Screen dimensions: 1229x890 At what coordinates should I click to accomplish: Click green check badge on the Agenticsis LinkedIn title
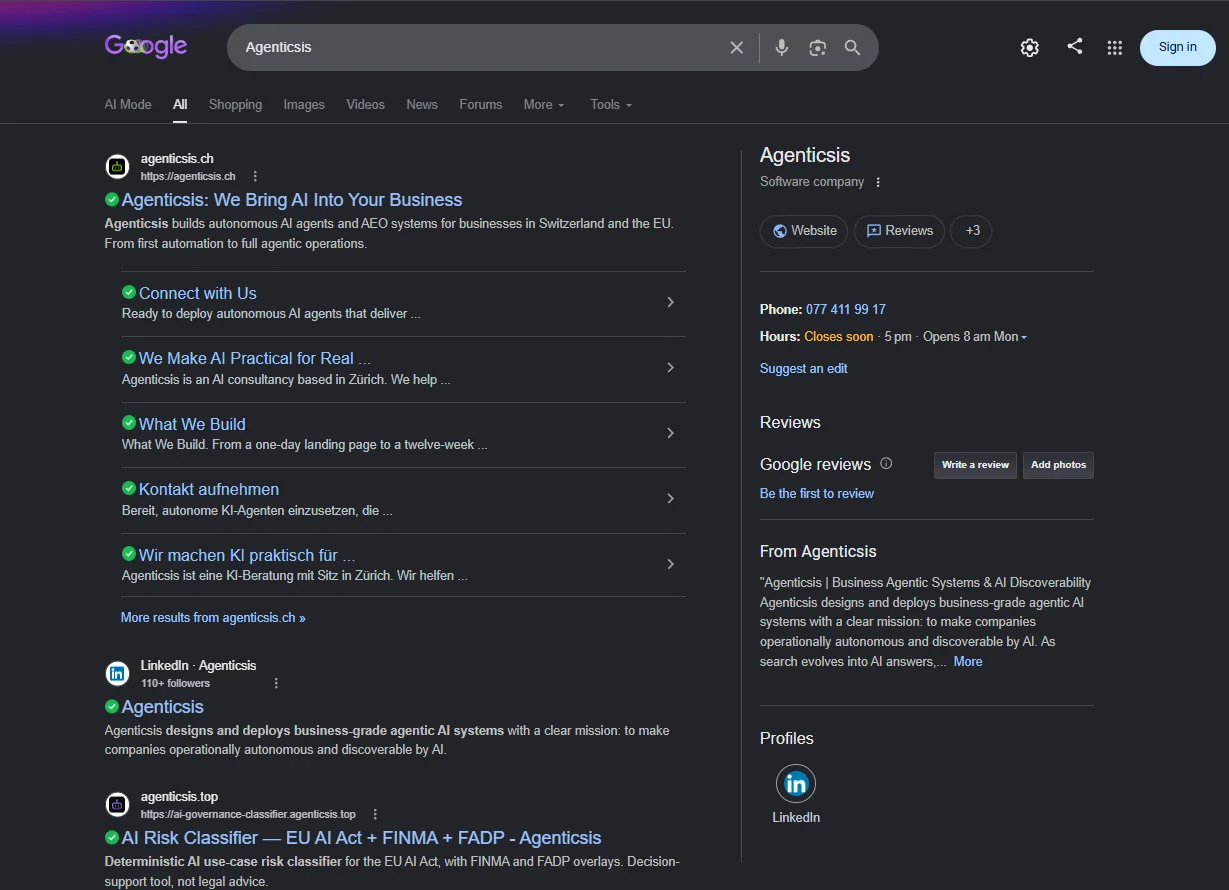click(112, 706)
